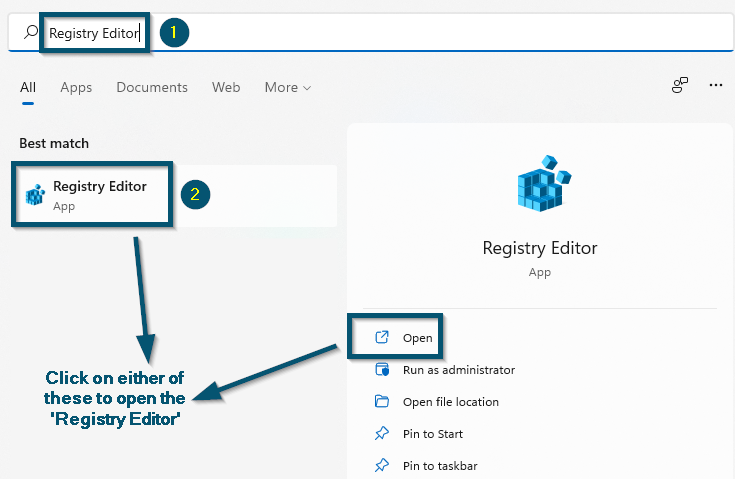Click the search magnifier icon
Image resolution: width=735 pixels, height=479 pixels.
(31, 32)
